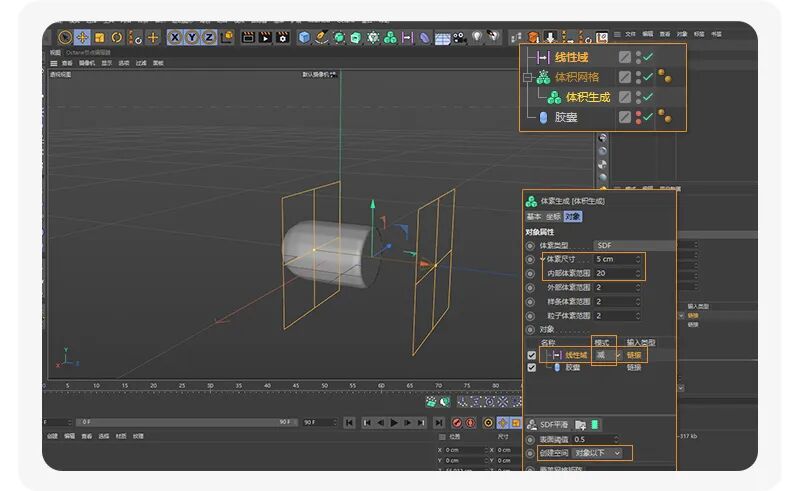Click the viewport hamburger menu icon

(x=54, y=63)
